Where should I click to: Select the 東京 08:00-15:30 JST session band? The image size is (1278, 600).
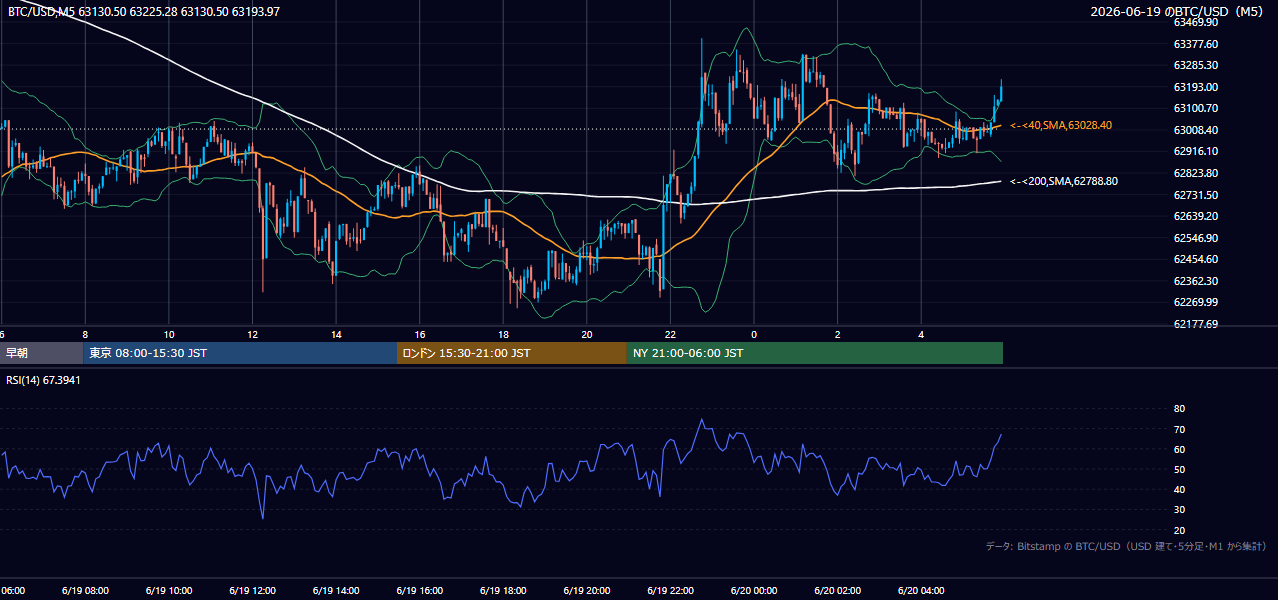click(x=240, y=353)
